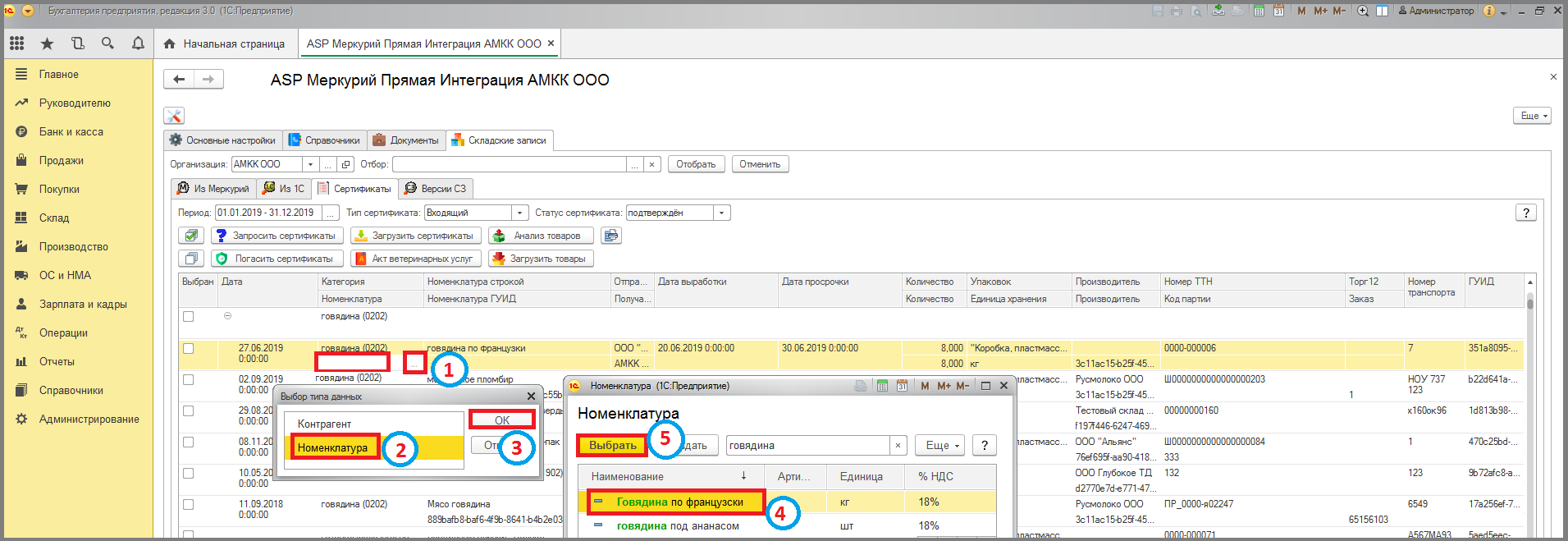Toggle checkbox in 08.11 row
The height and width of the screenshot is (541, 1568).
pyautogui.click(x=189, y=442)
